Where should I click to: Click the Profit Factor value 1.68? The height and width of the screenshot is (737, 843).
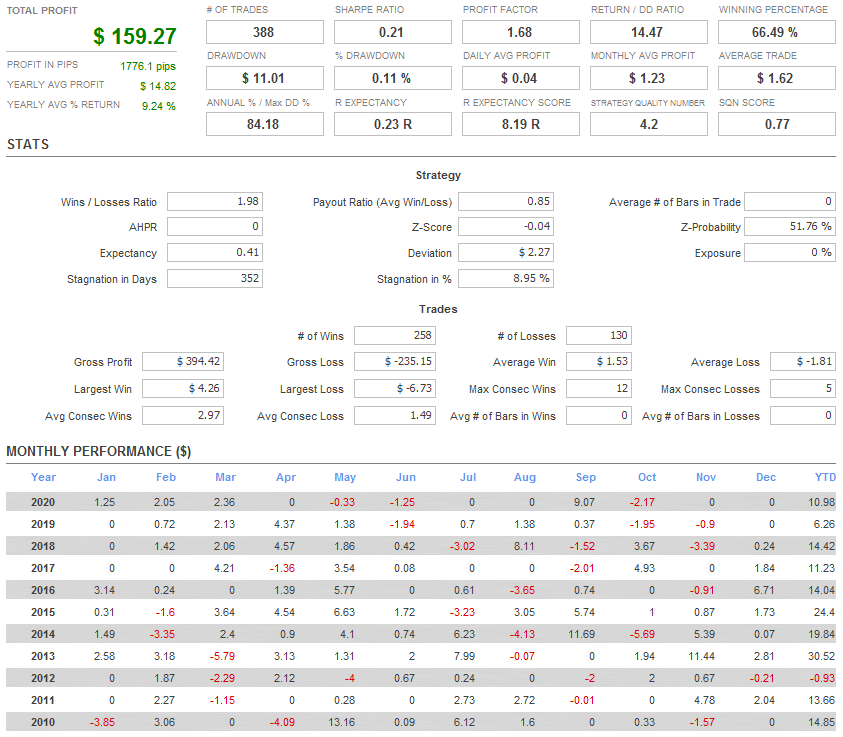[520, 32]
